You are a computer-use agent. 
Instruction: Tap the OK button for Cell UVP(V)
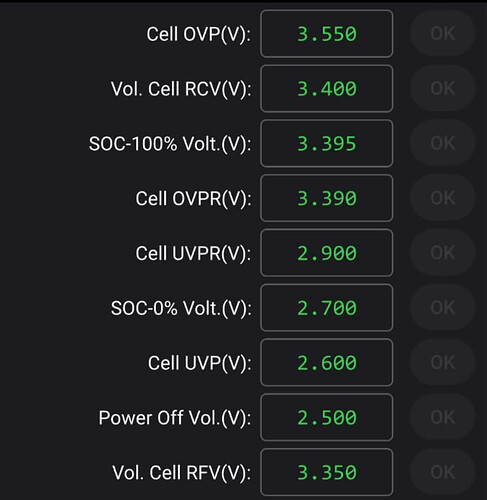click(x=442, y=362)
